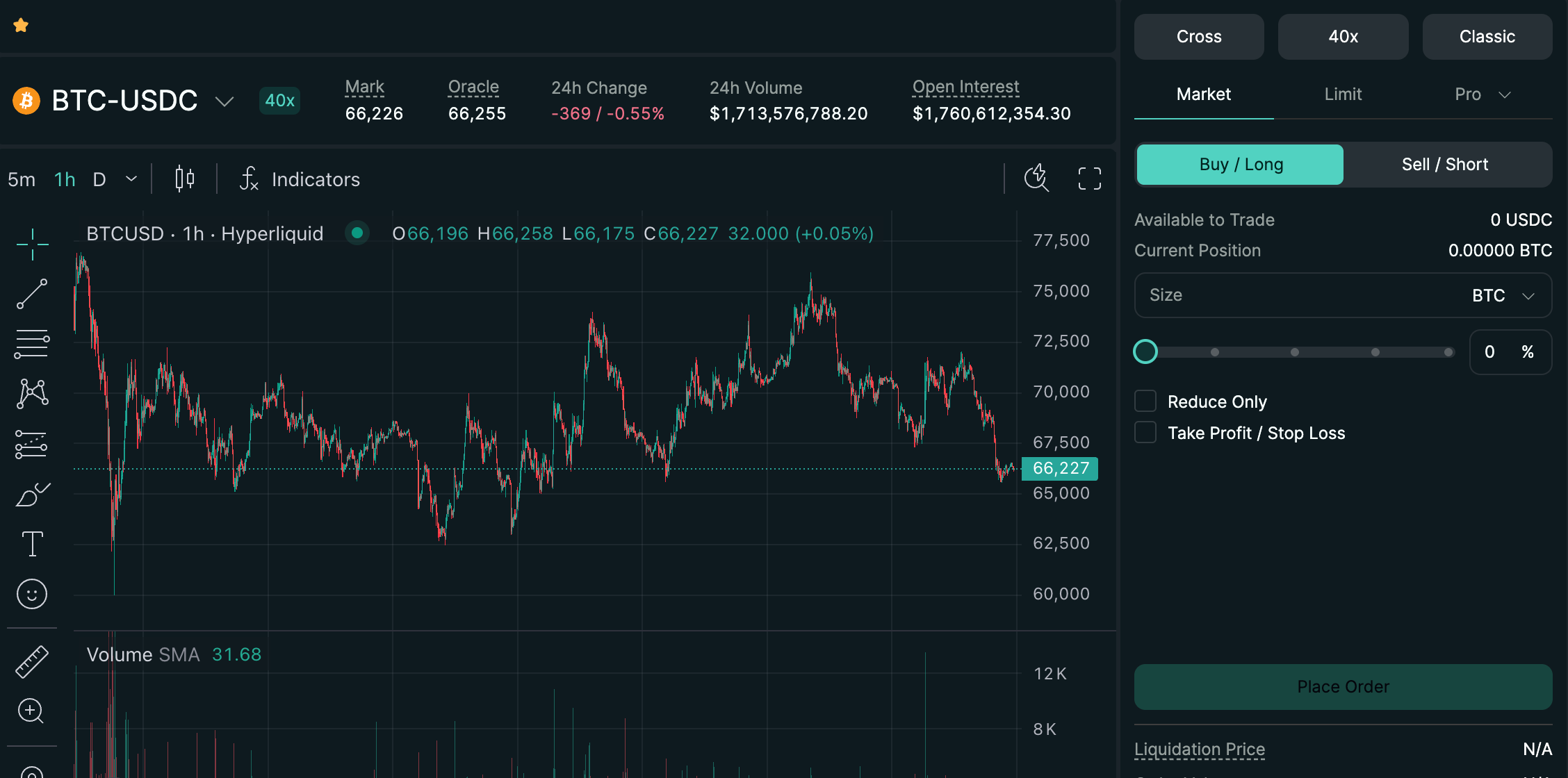Open the emoji icons tool

[x=32, y=594]
